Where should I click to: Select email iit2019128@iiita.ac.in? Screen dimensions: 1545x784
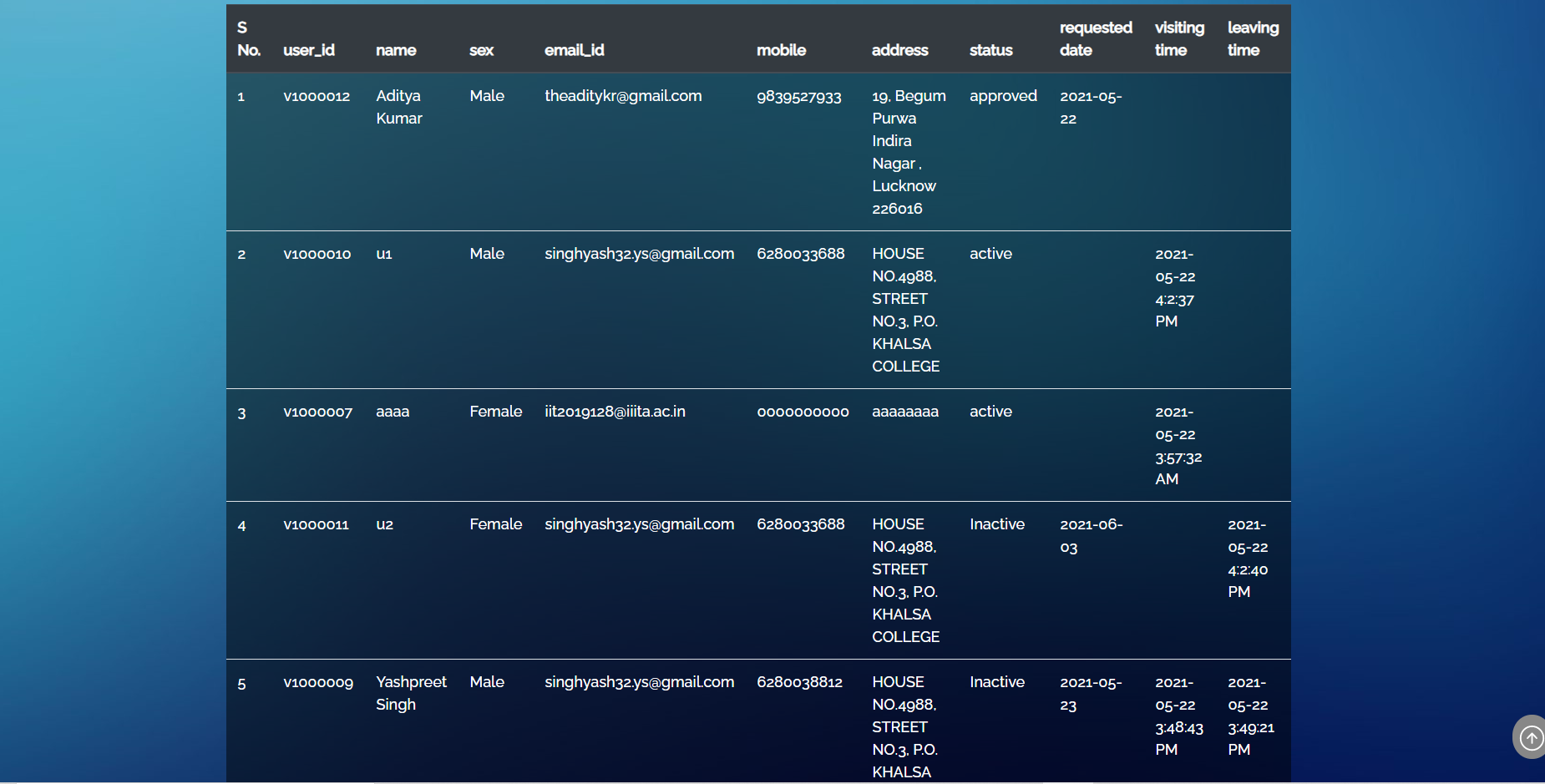coord(615,412)
